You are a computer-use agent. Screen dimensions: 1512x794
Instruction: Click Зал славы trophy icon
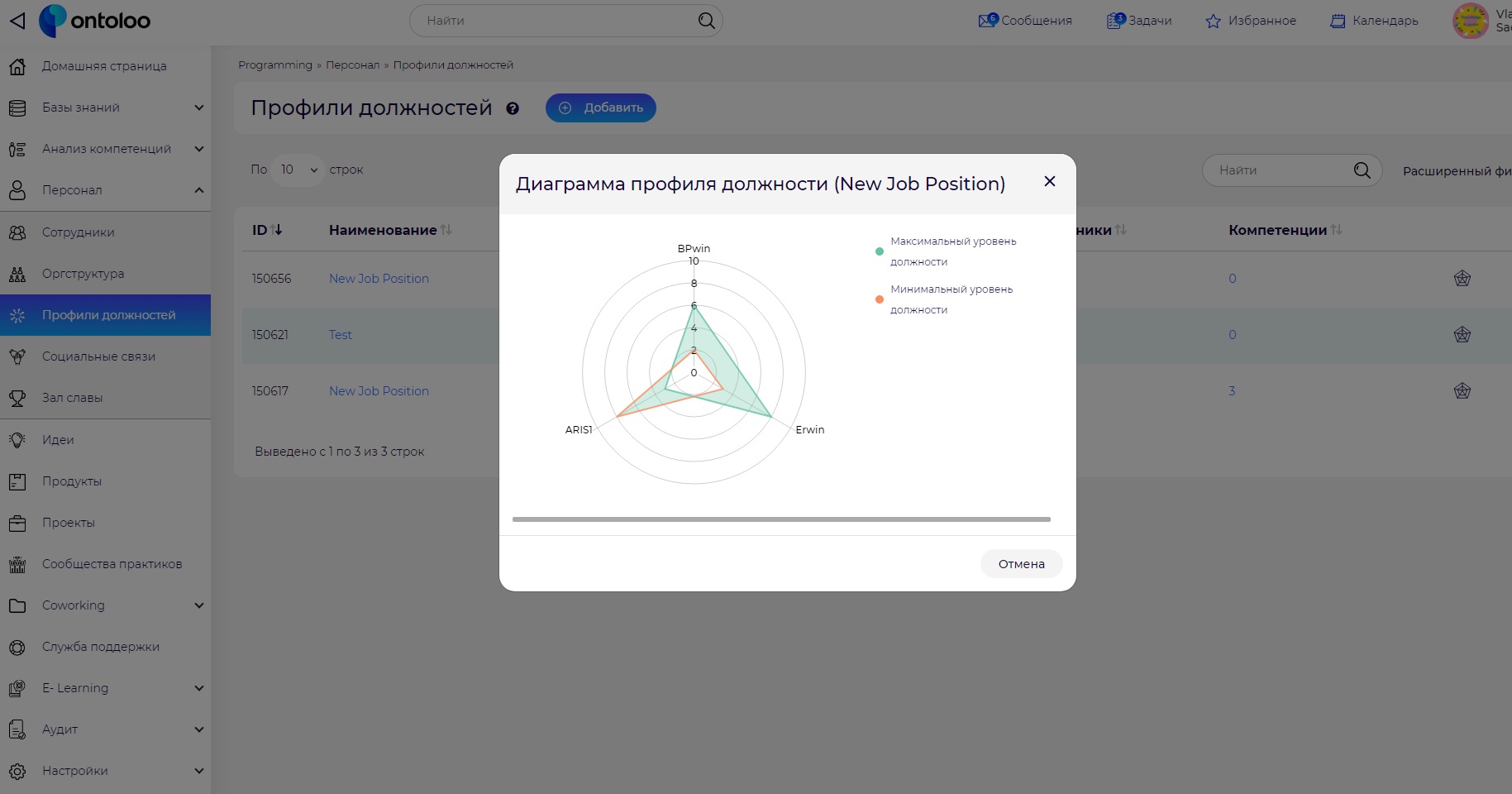coord(17,398)
